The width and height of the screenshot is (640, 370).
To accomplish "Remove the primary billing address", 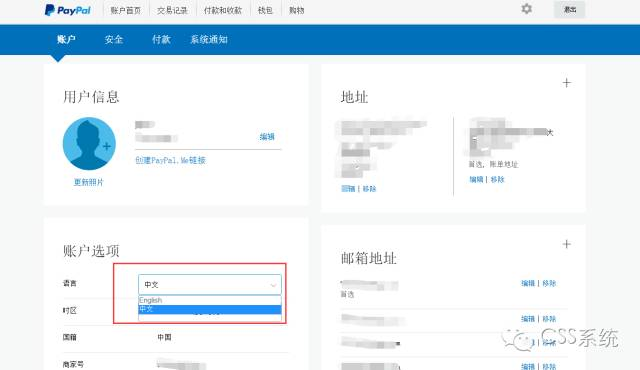I will (x=498, y=179).
